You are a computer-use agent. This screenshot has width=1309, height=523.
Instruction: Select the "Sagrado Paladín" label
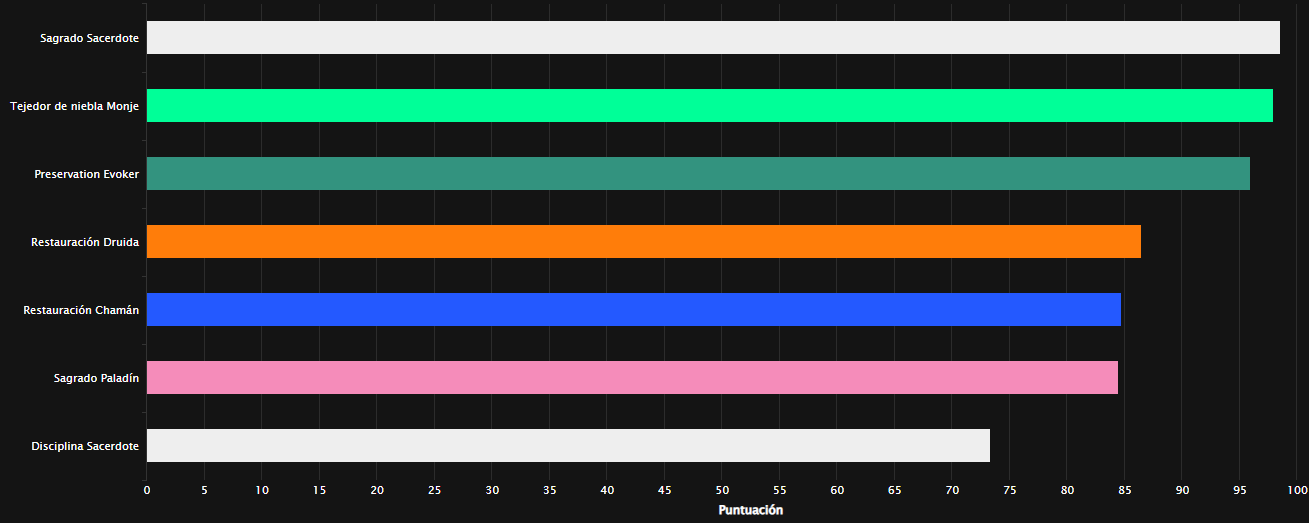(96, 378)
